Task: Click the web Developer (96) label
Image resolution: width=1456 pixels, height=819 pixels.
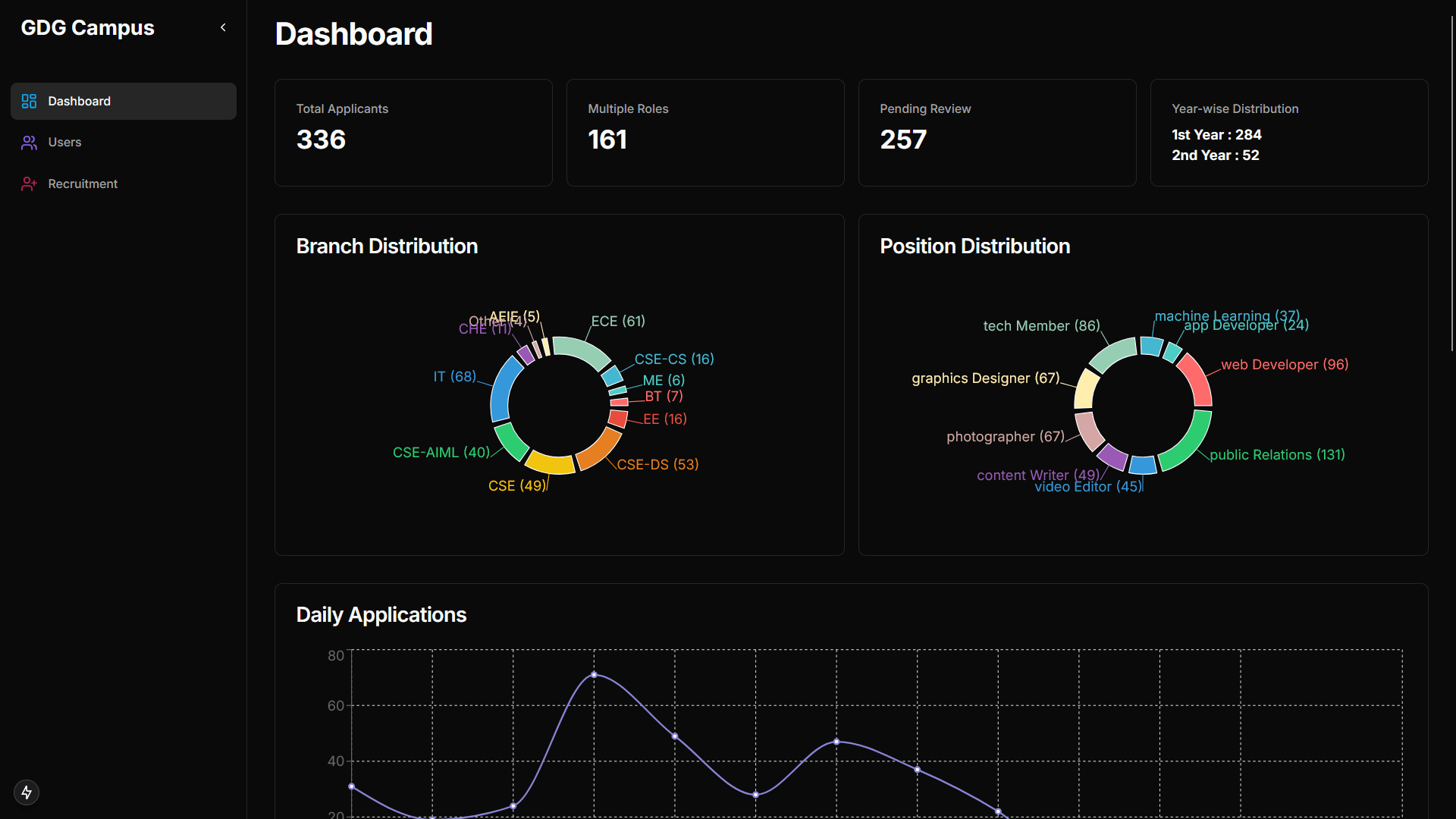Action: coord(1285,365)
